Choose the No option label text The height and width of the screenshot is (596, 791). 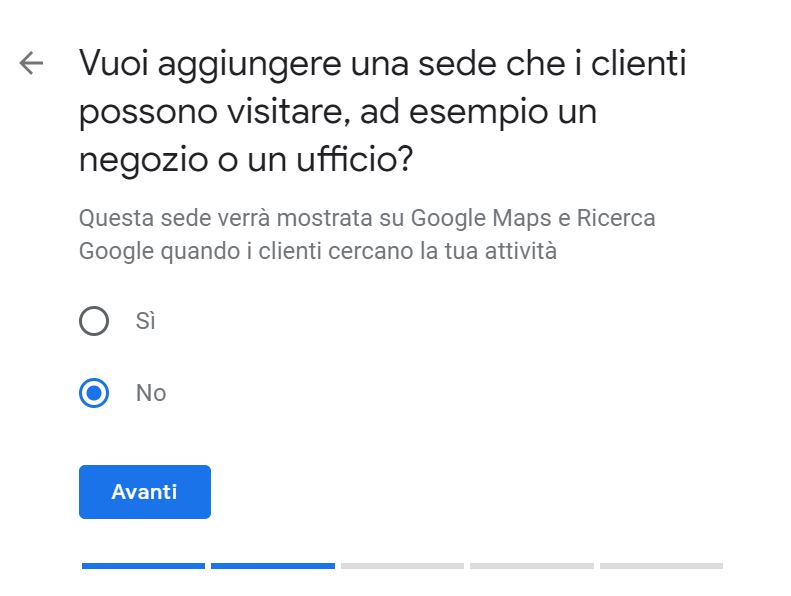[x=151, y=393]
